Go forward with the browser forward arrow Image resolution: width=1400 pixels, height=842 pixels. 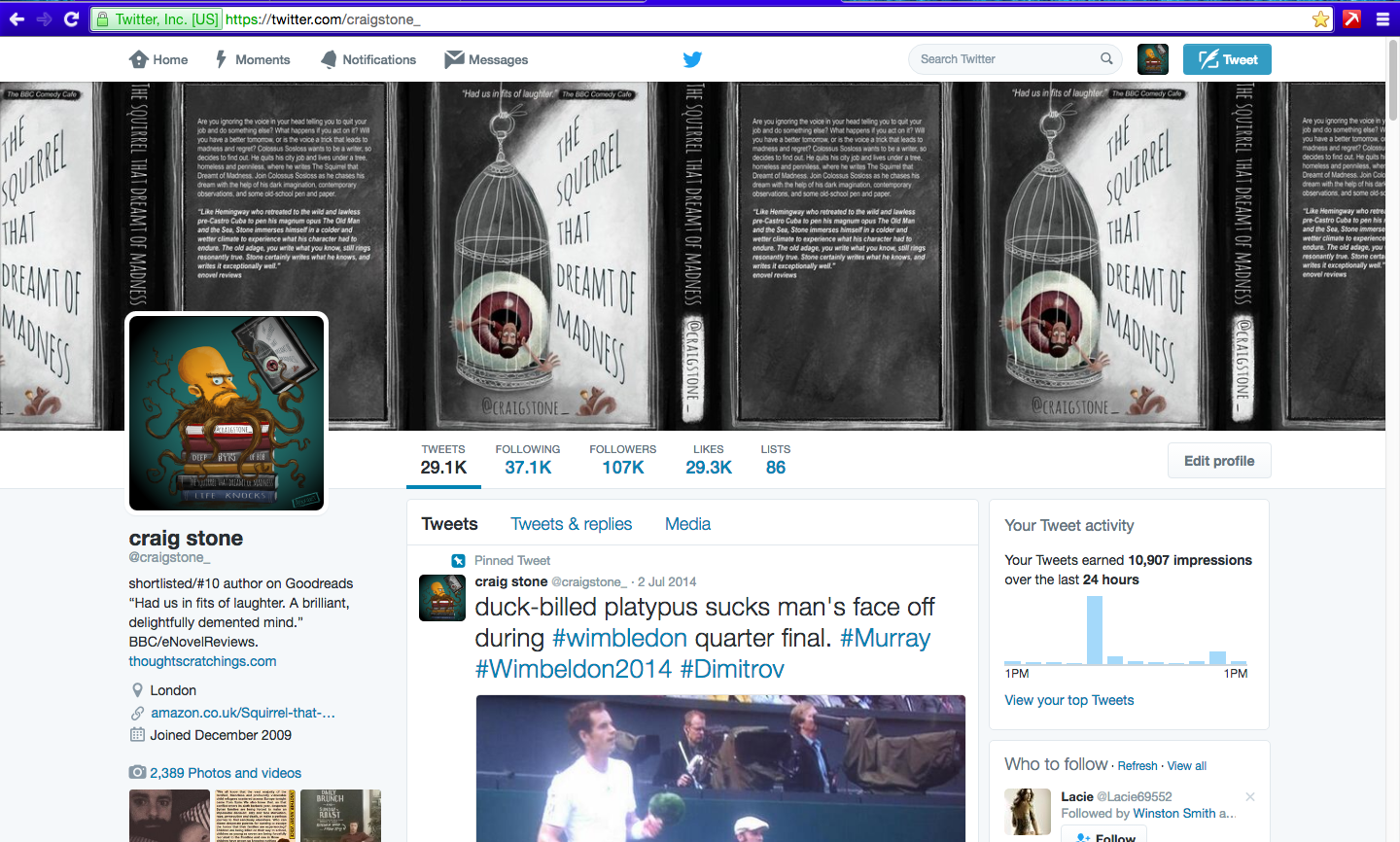(44, 19)
